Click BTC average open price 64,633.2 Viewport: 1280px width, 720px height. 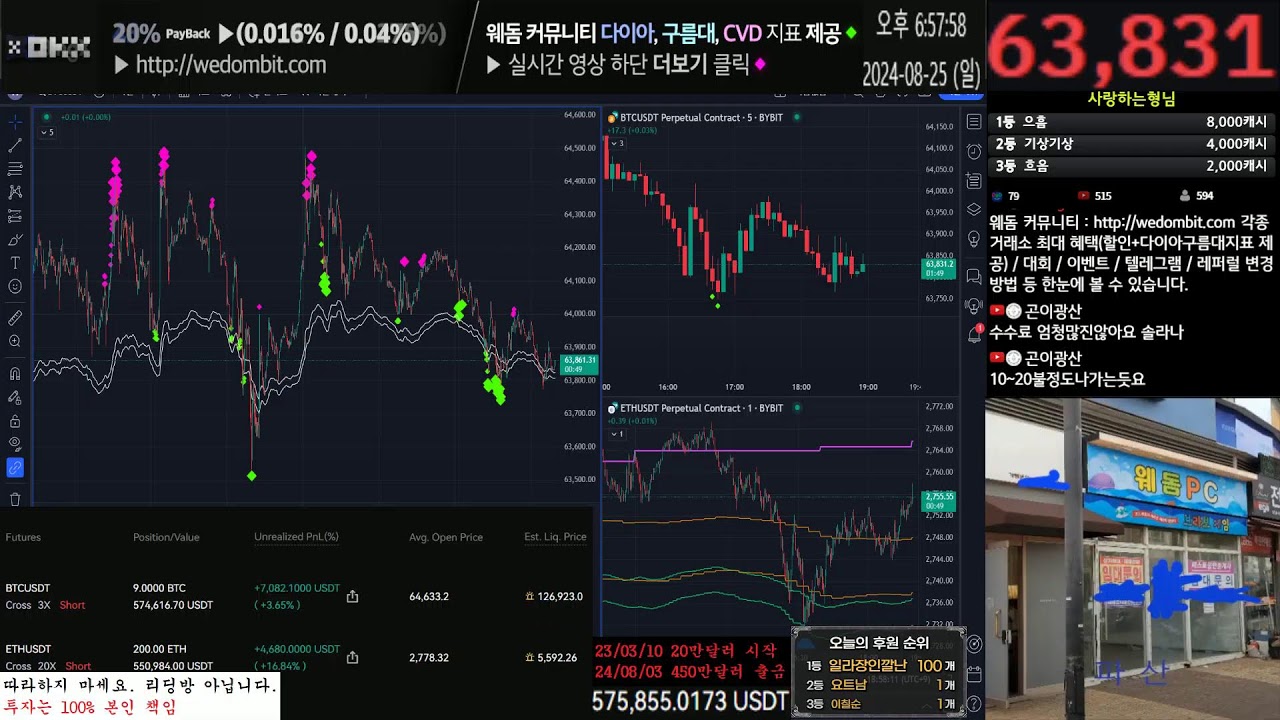429,597
